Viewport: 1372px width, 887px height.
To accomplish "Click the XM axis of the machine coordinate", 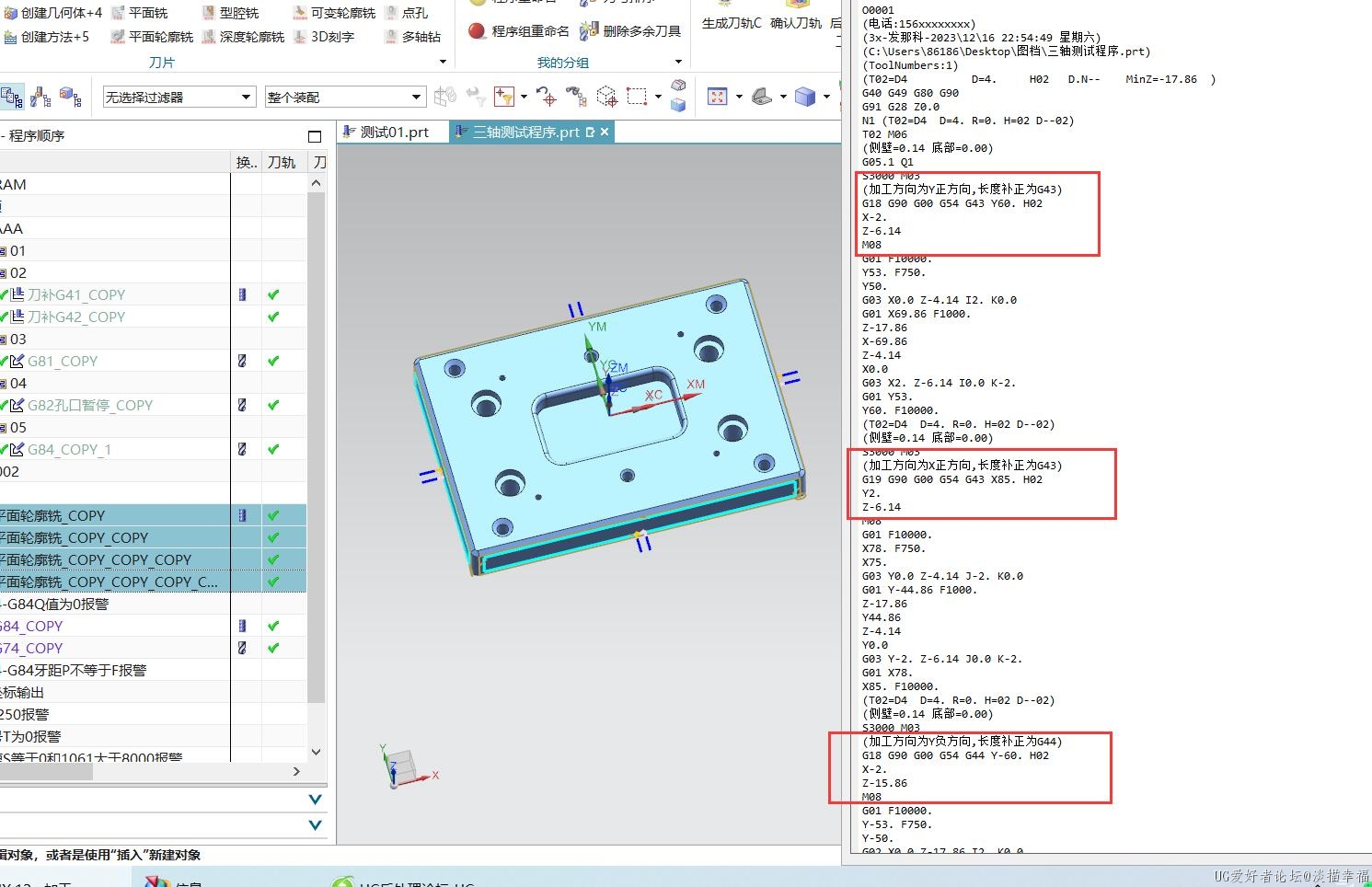I will coord(695,385).
